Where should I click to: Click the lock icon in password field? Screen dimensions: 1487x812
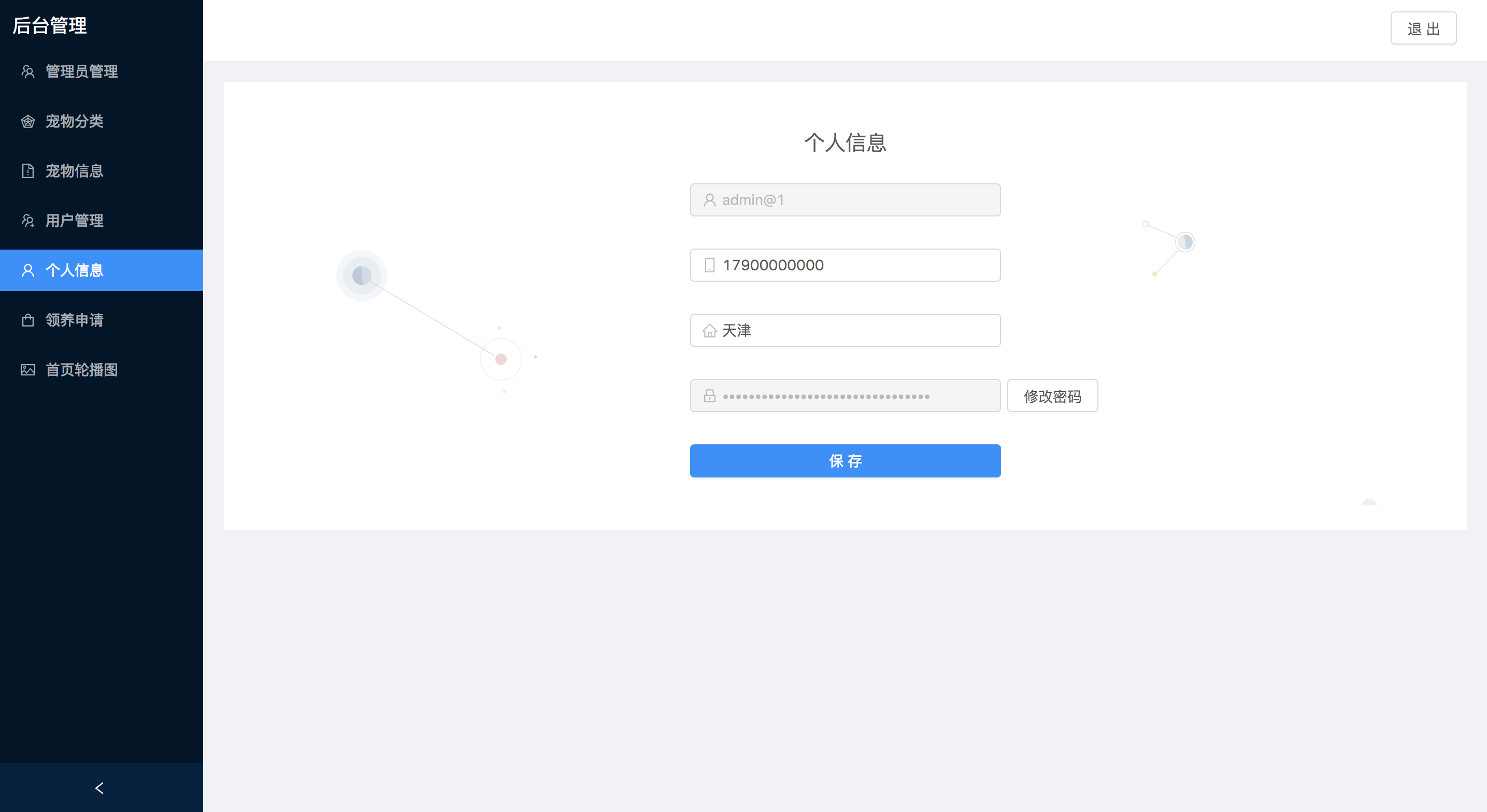pyautogui.click(x=709, y=396)
